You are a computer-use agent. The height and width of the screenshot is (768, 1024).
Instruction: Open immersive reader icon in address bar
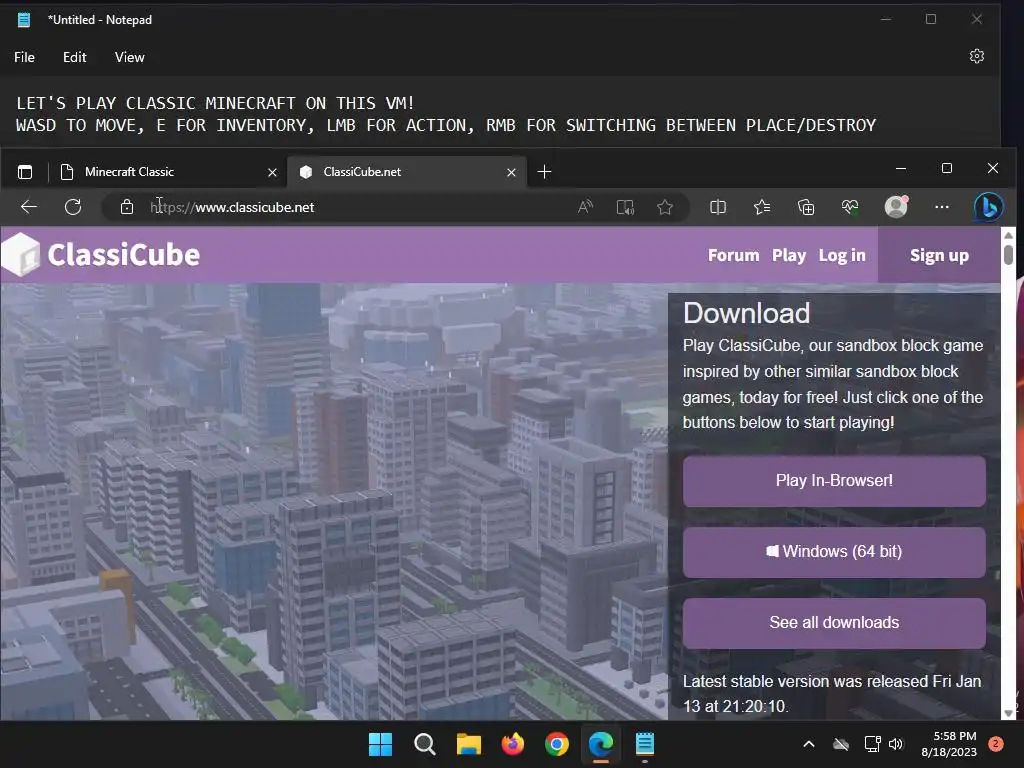[625, 207]
